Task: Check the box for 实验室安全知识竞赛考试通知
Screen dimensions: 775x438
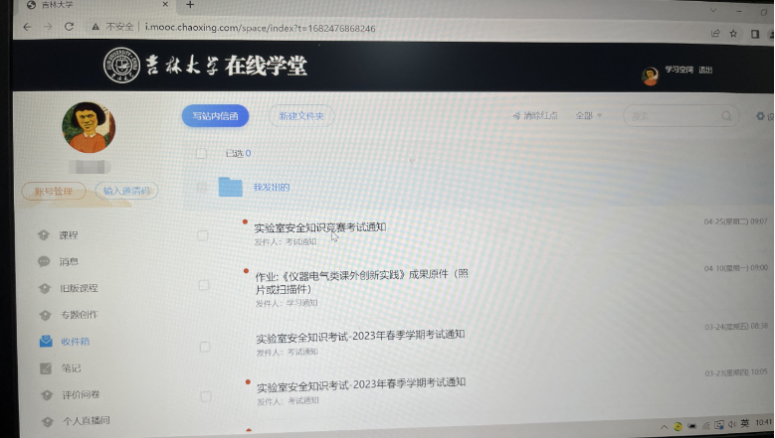Action: click(x=203, y=235)
